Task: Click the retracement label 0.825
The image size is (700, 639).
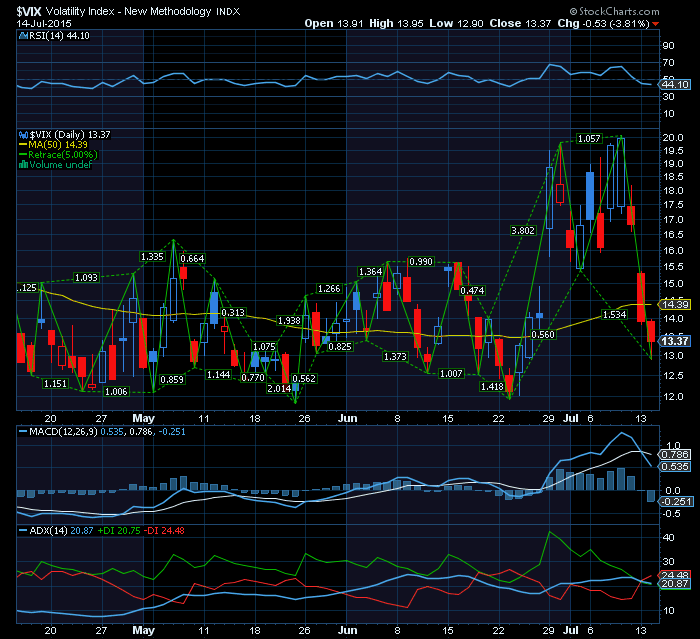Action: [340, 347]
